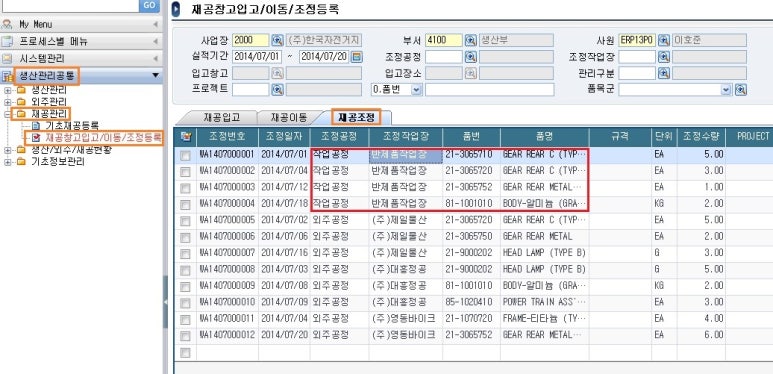Check the row MA1407000005 checkbox
This screenshot has height=374, width=773.
[x=185, y=221]
